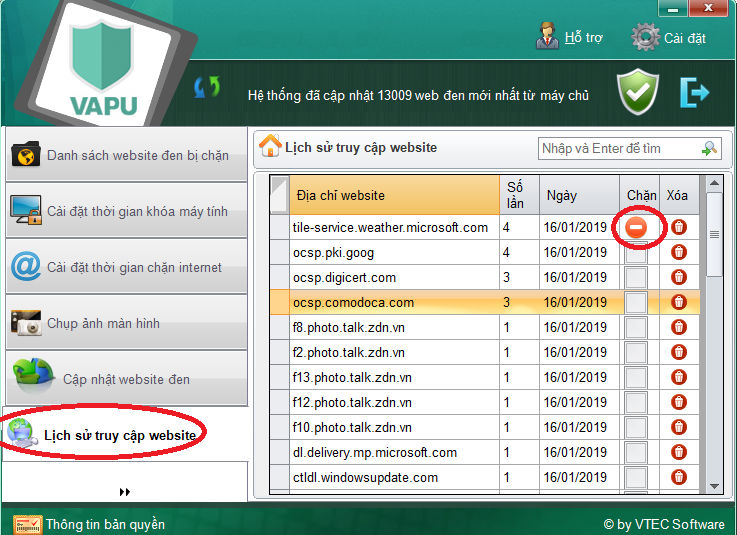Sort by Địa chỉ website column
Screen dimensions: 737x535
(x=394, y=195)
